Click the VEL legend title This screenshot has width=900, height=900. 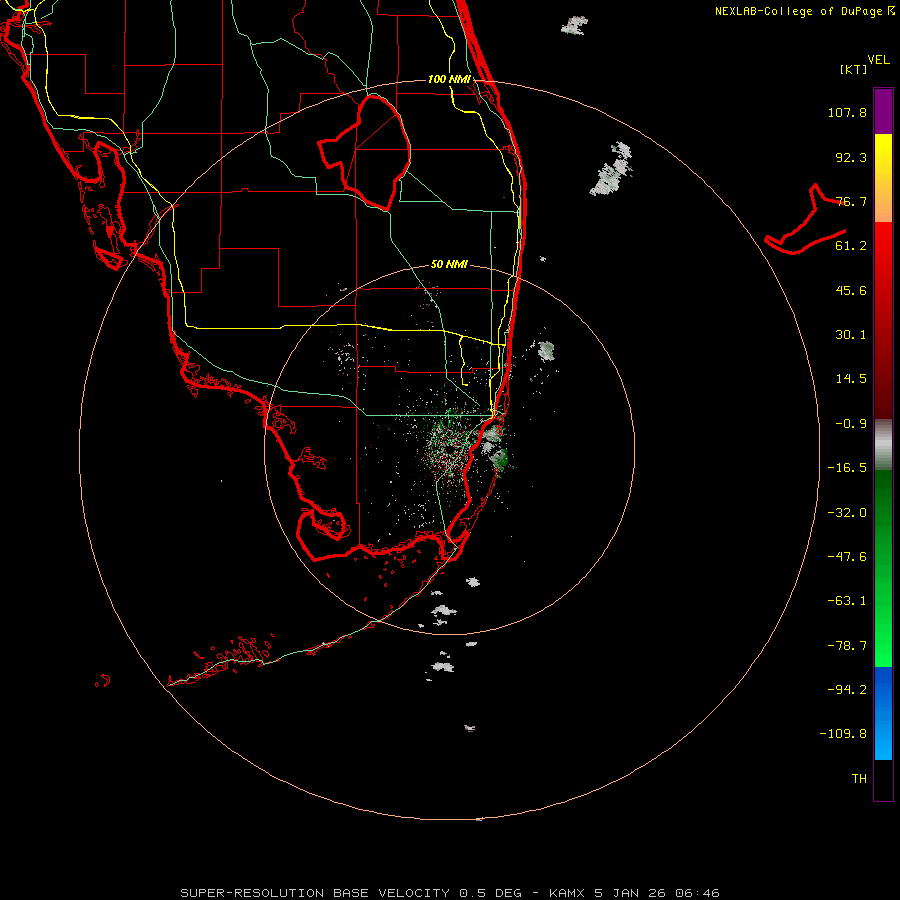[x=878, y=60]
